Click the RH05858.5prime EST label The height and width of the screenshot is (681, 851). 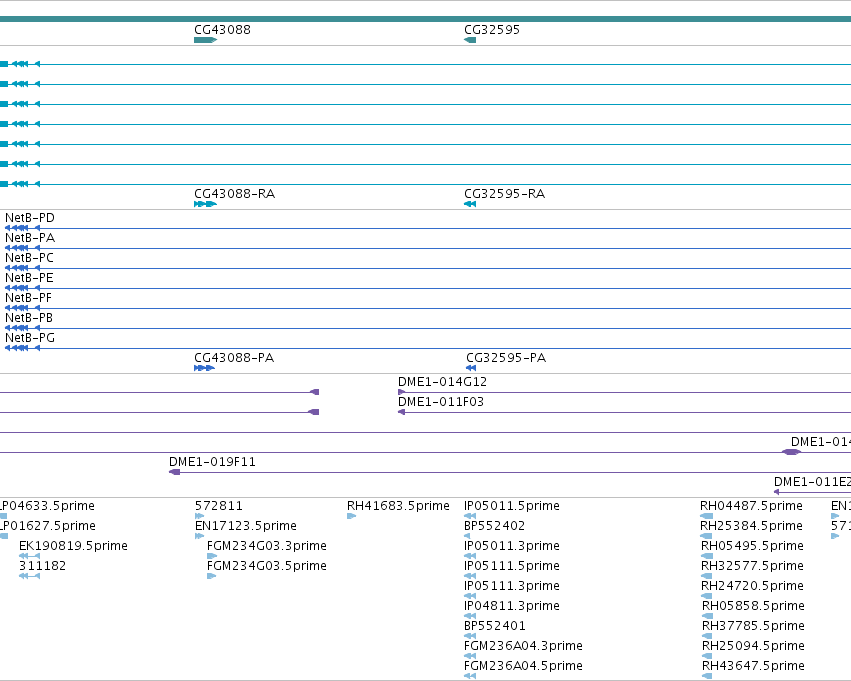pos(753,606)
